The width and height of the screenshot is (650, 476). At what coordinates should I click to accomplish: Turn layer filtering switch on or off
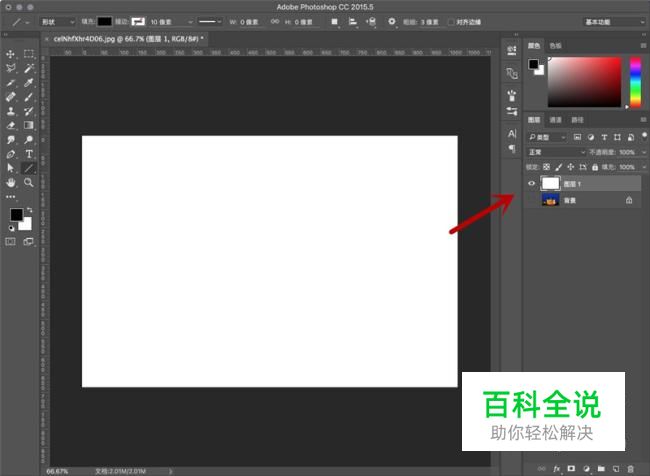[644, 136]
